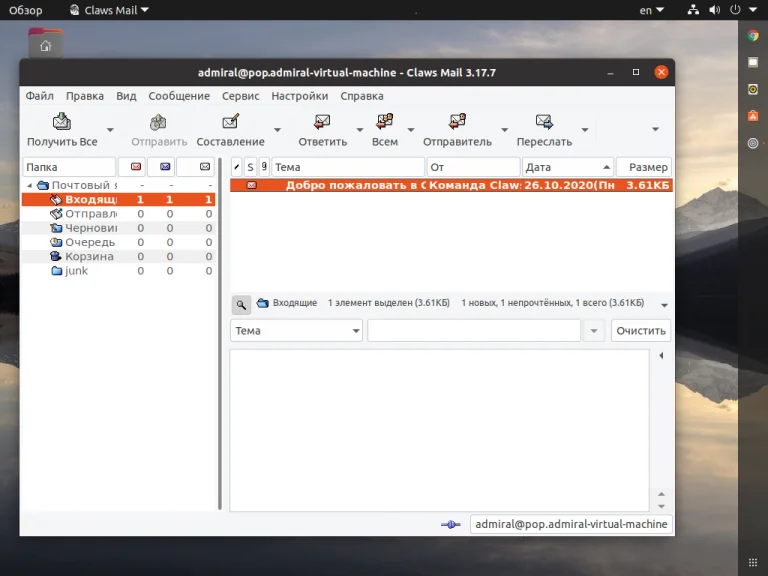Viewport: 768px width, 576px height.
Task: Open Chrome from the Ubuntu dock
Action: pos(753,36)
